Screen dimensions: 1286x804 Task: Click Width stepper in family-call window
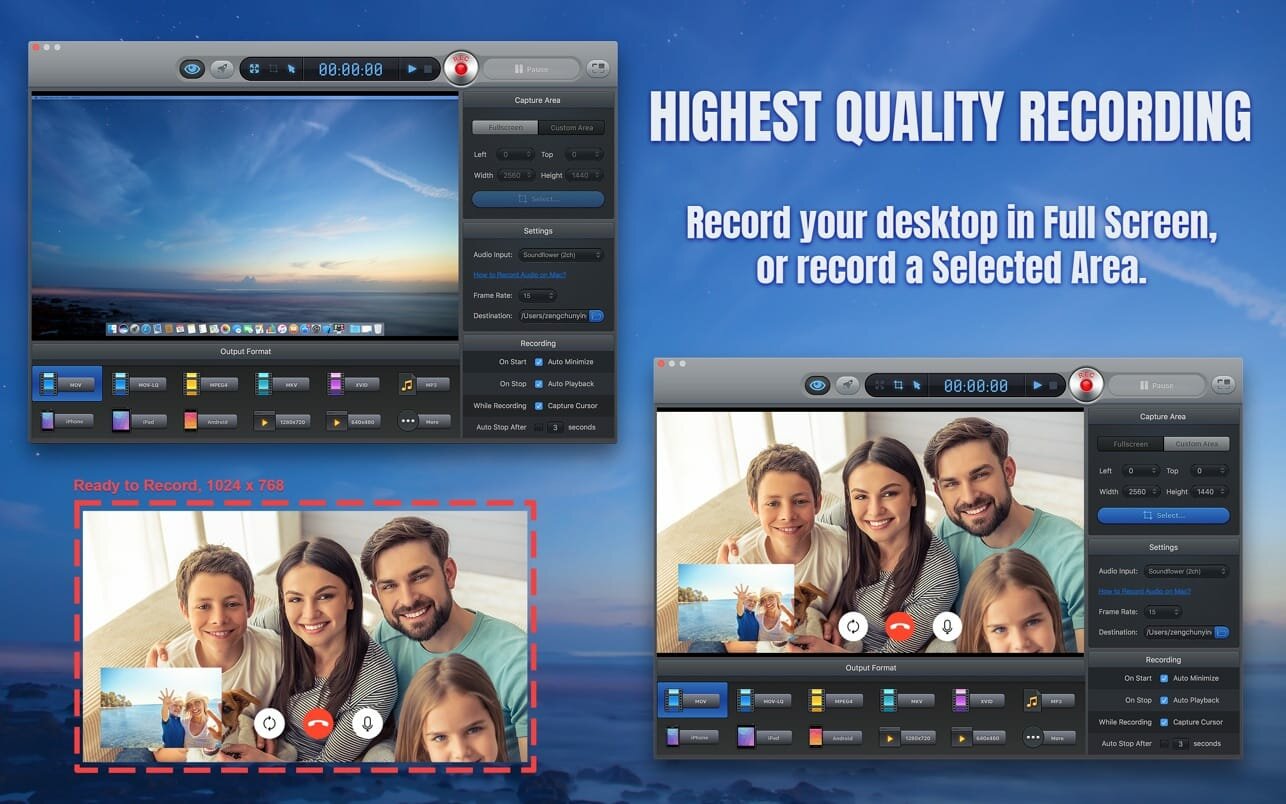[x=1154, y=492]
